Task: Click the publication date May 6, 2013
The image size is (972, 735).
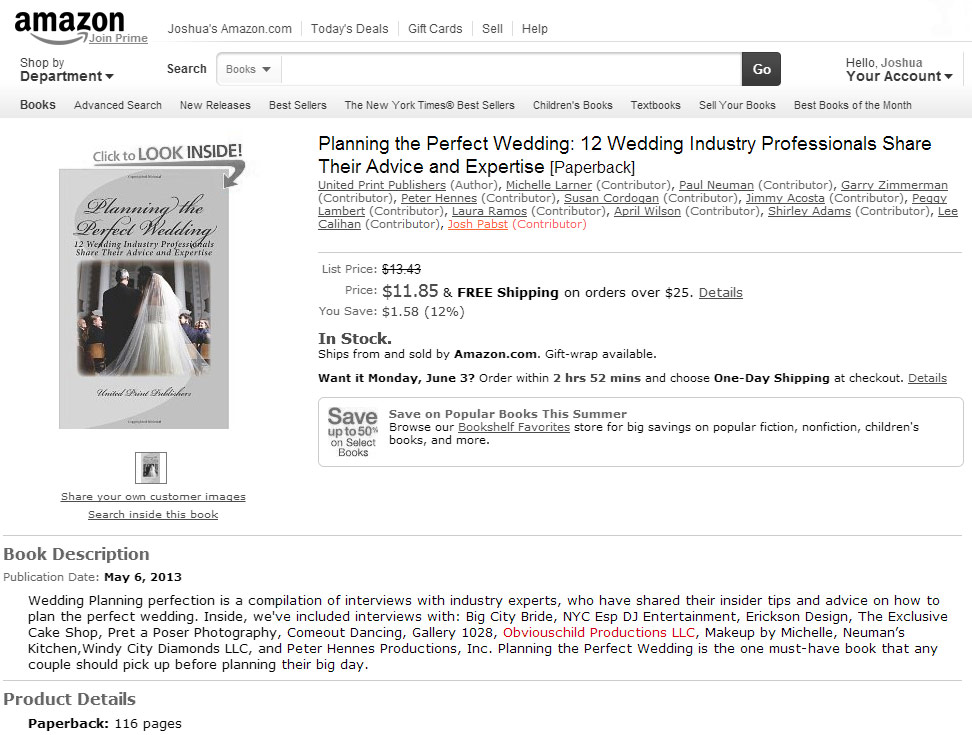Action: click(x=143, y=577)
